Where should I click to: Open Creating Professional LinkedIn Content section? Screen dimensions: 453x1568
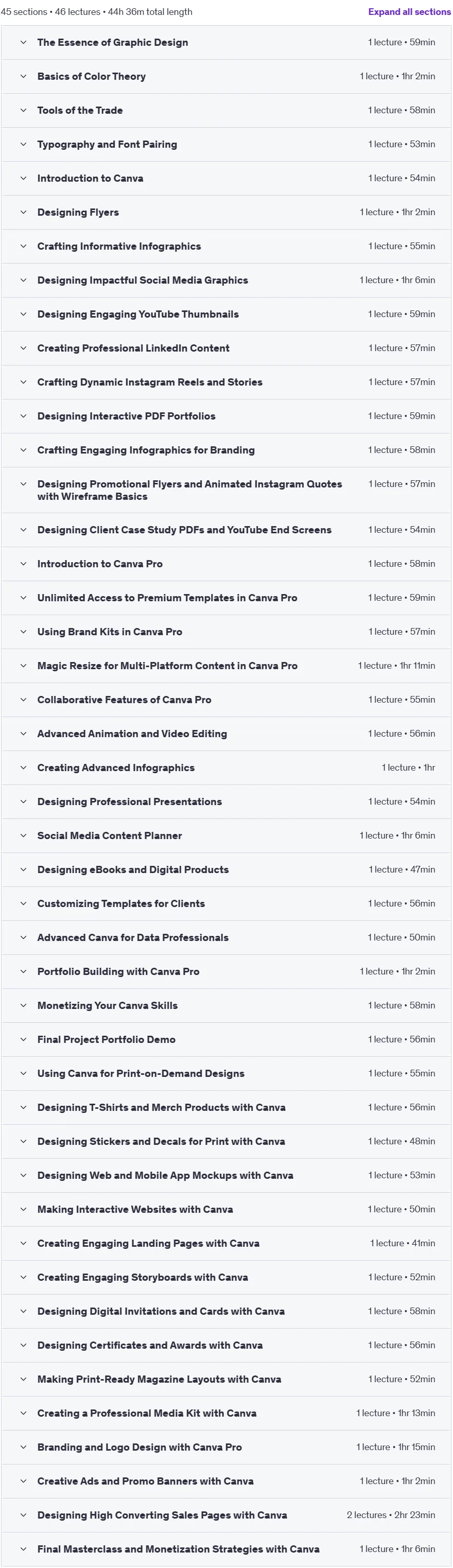pyautogui.click(x=226, y=348)
